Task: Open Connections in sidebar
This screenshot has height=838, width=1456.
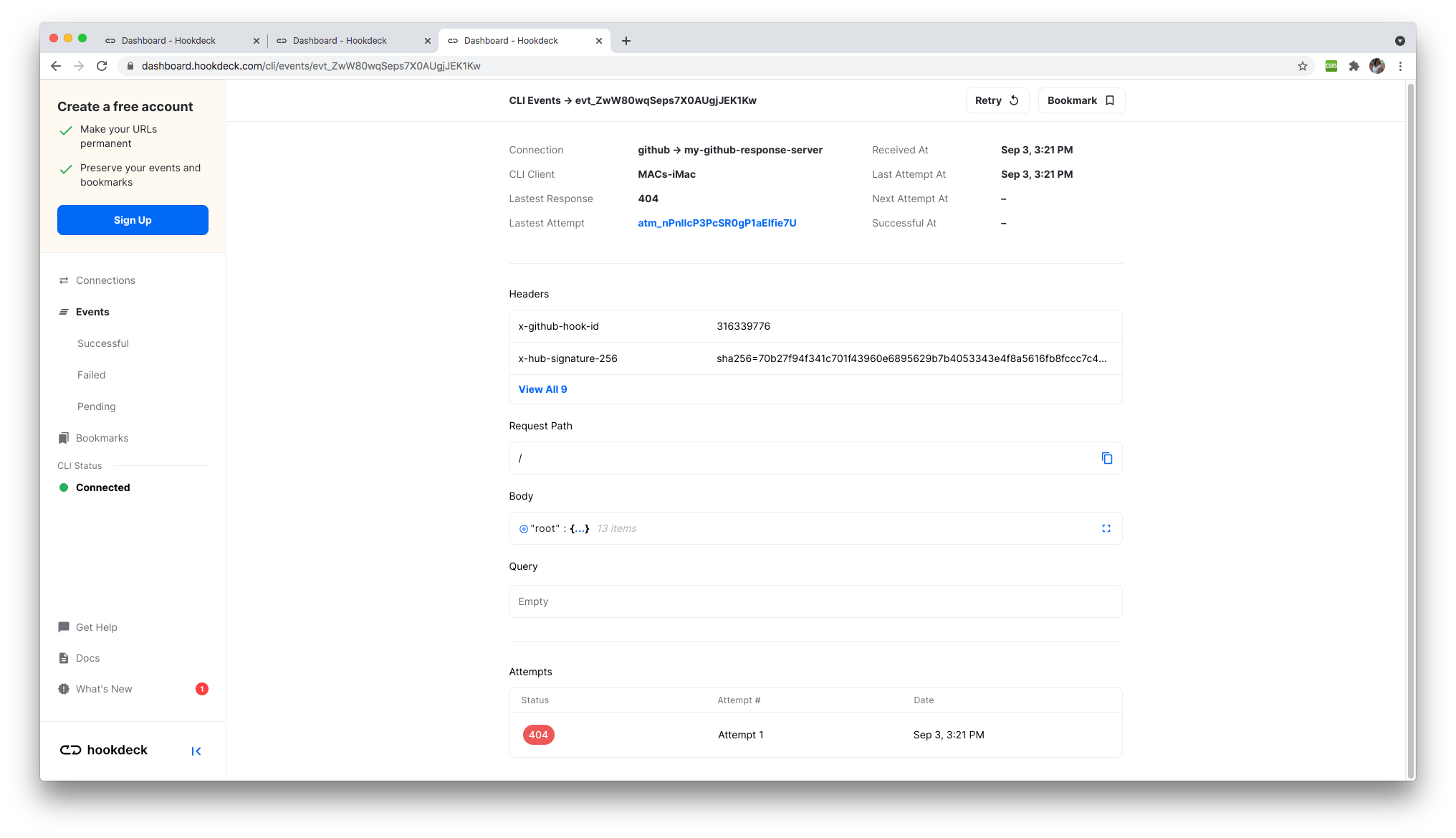Action: click(x=105, y=280)
